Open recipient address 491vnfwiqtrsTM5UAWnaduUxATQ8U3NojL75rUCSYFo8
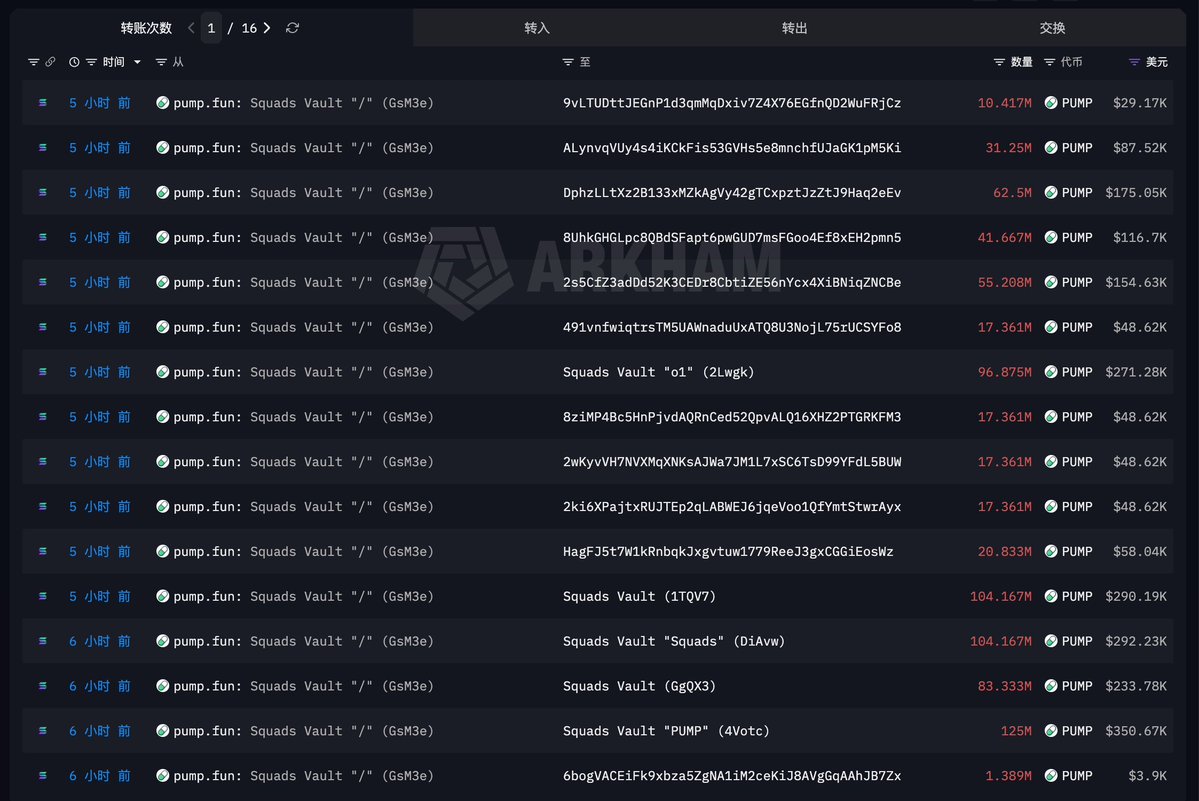Viewport: 1199px width, 801px height. (732, 327)
